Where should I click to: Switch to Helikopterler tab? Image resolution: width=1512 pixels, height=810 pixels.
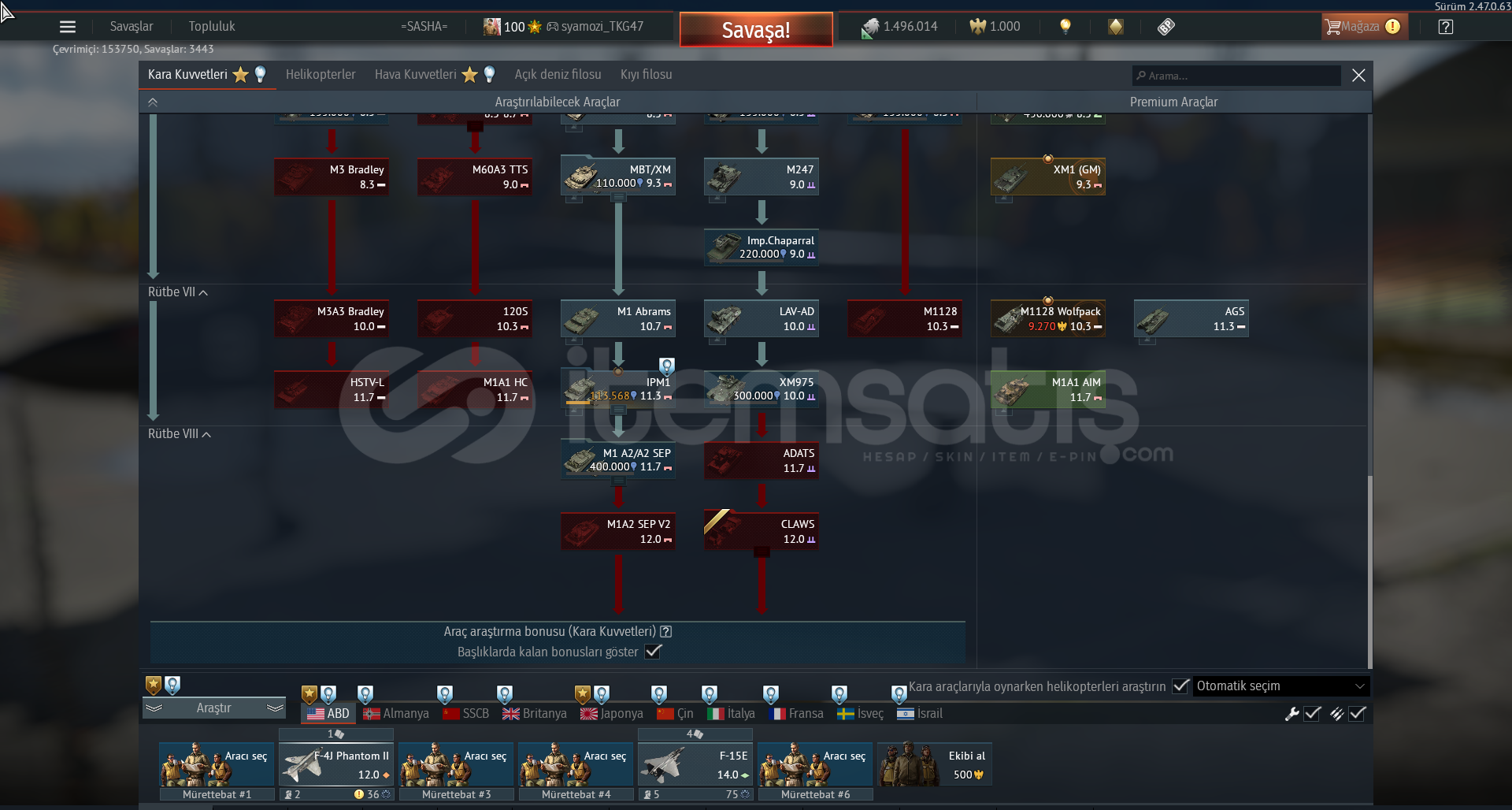point(321,75)
